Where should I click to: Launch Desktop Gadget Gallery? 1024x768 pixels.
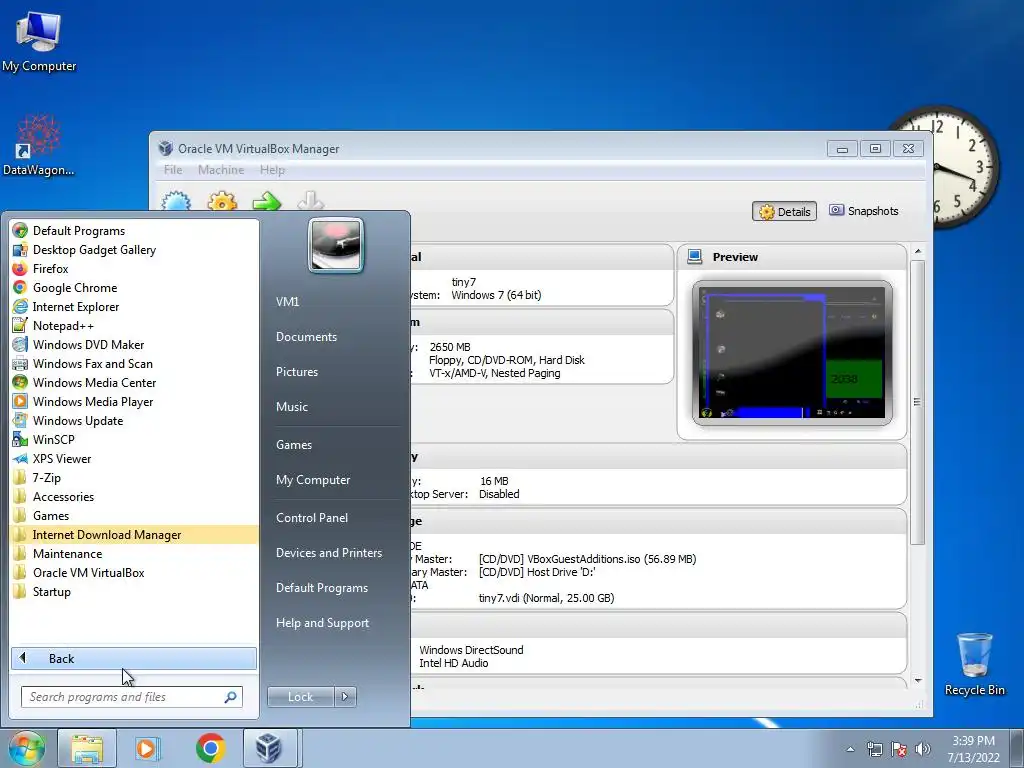click(135, 249)
